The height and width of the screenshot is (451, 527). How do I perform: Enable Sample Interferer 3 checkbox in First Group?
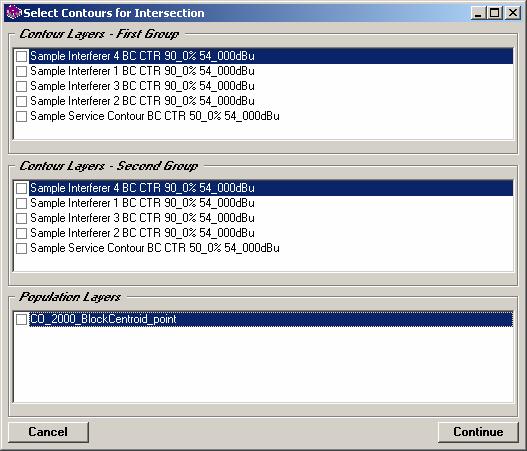click(x=22, y=86)
